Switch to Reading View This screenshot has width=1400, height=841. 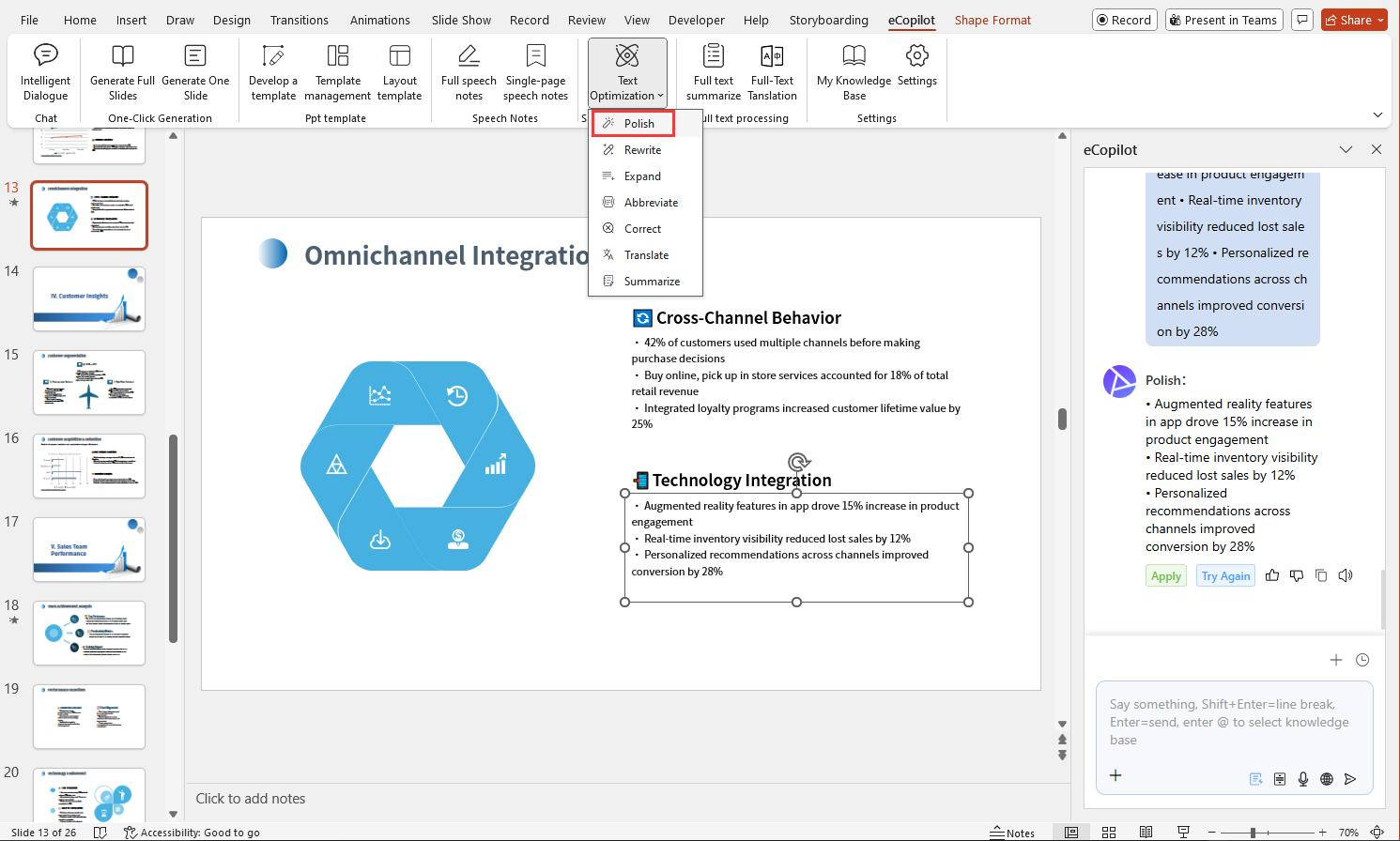(x=1146, y=833)
